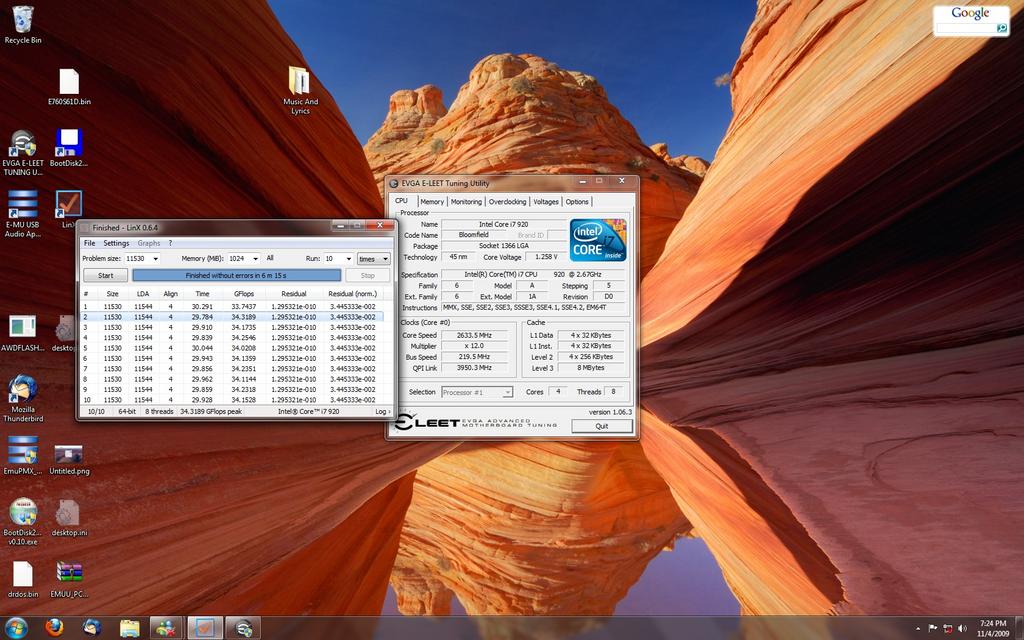
Task: Switch to the Memory tab in E-LEET
Action: click(432, 202)
